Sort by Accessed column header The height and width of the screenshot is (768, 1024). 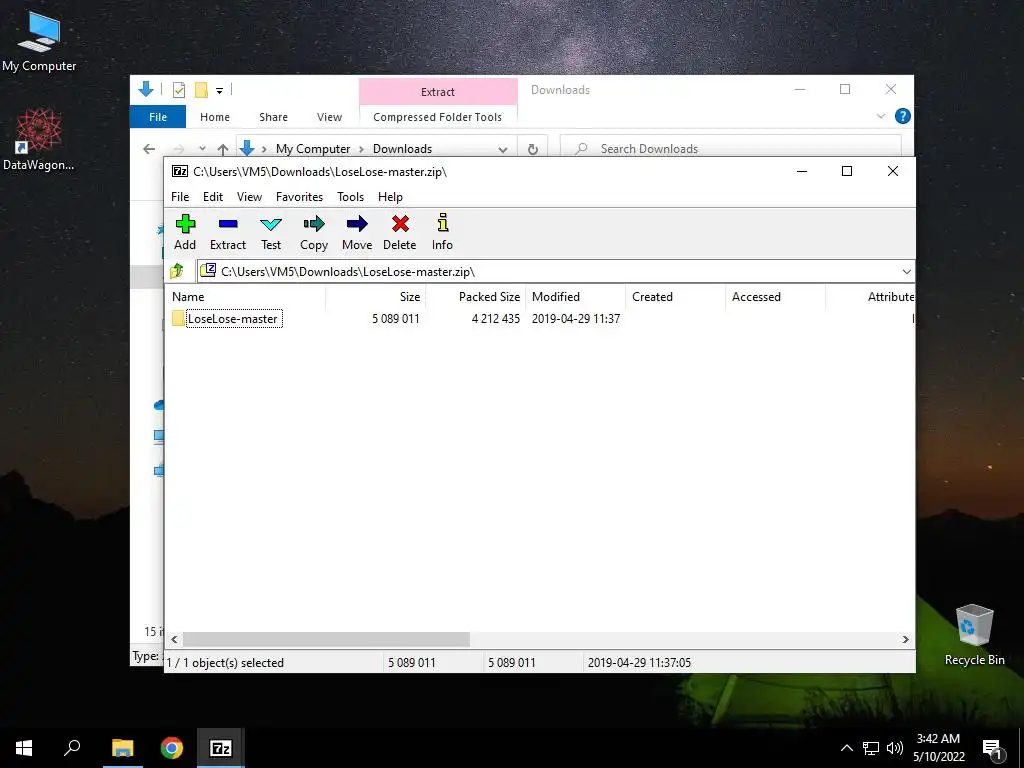[x=775, y=296]
